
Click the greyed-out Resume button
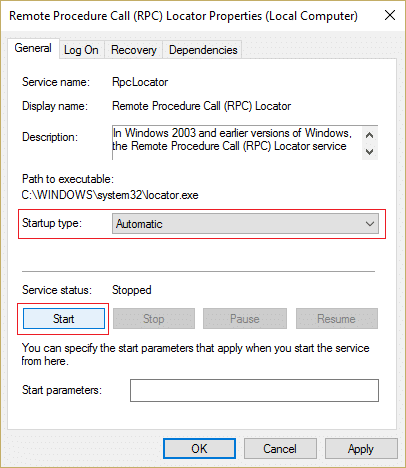tap(337, 319)
